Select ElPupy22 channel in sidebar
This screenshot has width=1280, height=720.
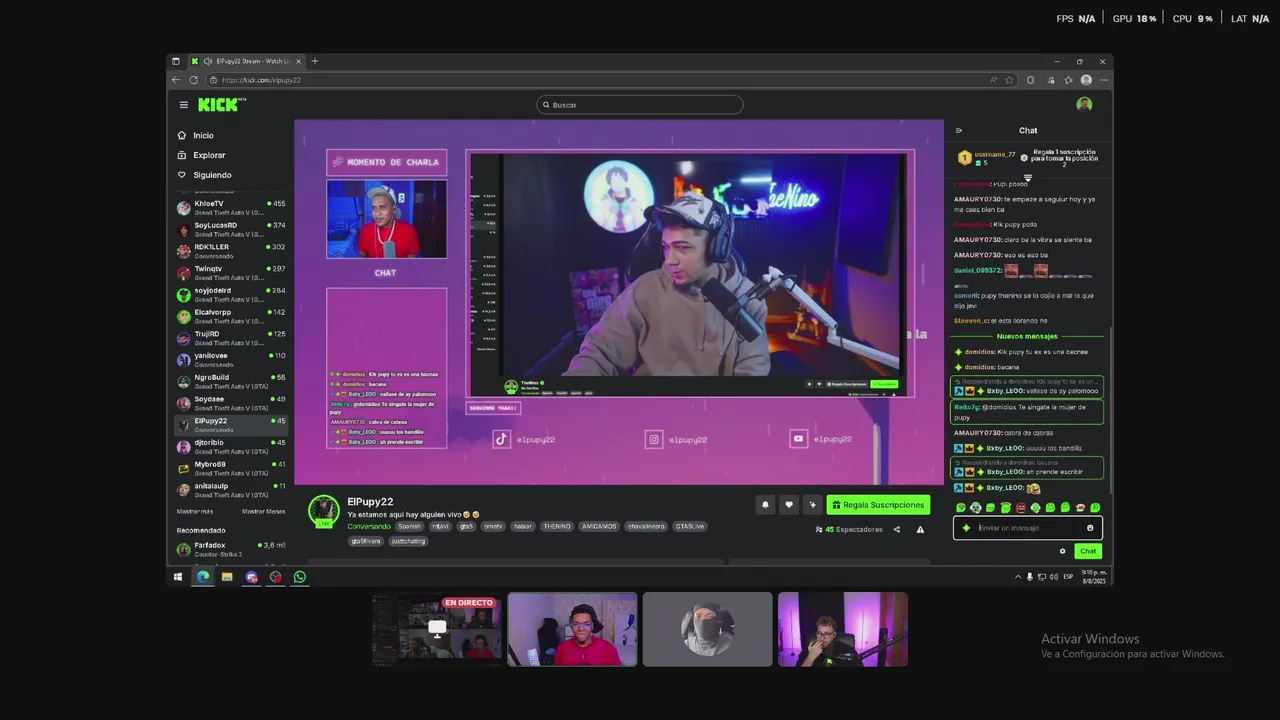click(231, 425)
